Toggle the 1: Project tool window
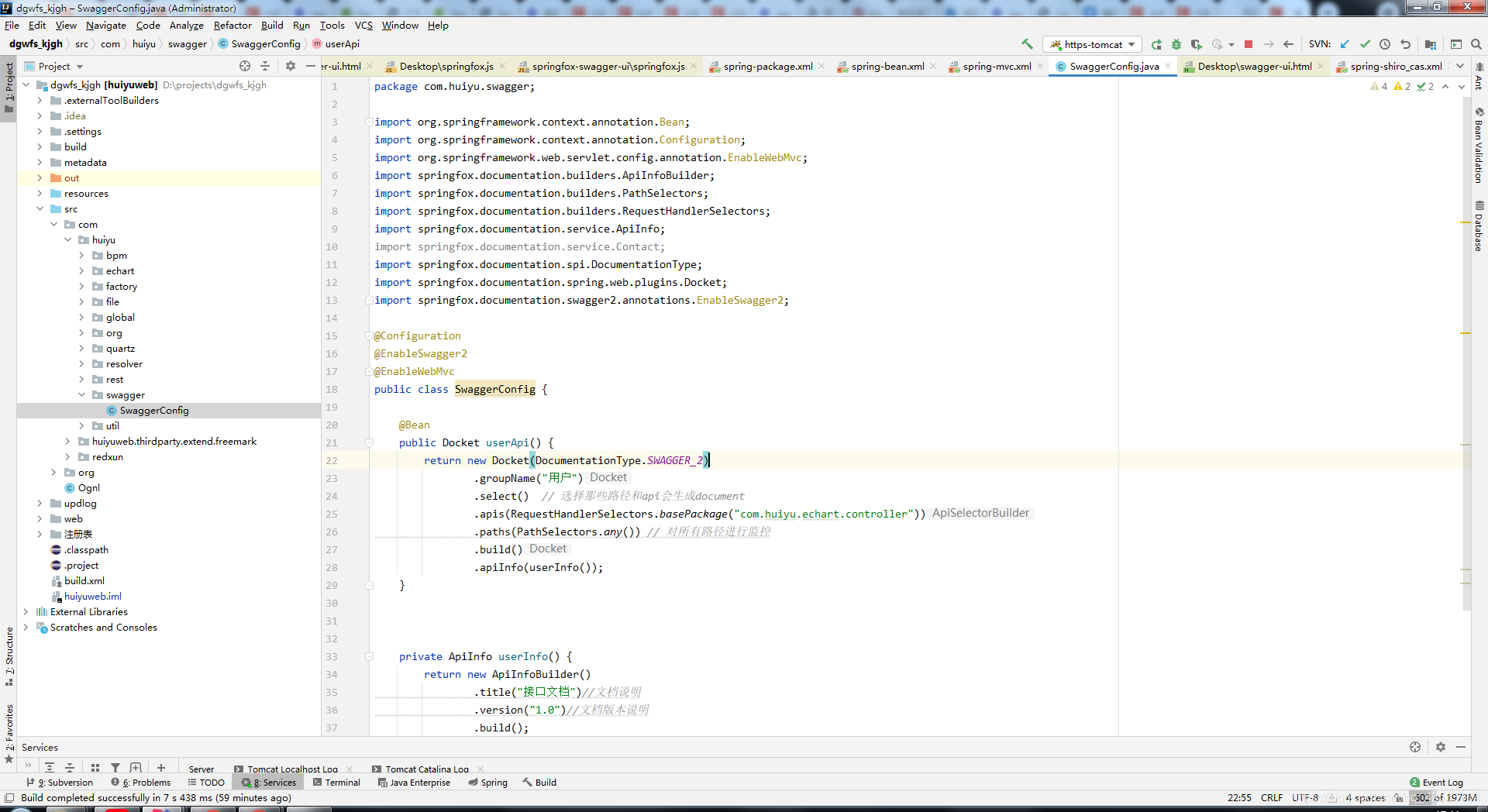Viewport: 1488px width, 812px height. click(9, 87)
